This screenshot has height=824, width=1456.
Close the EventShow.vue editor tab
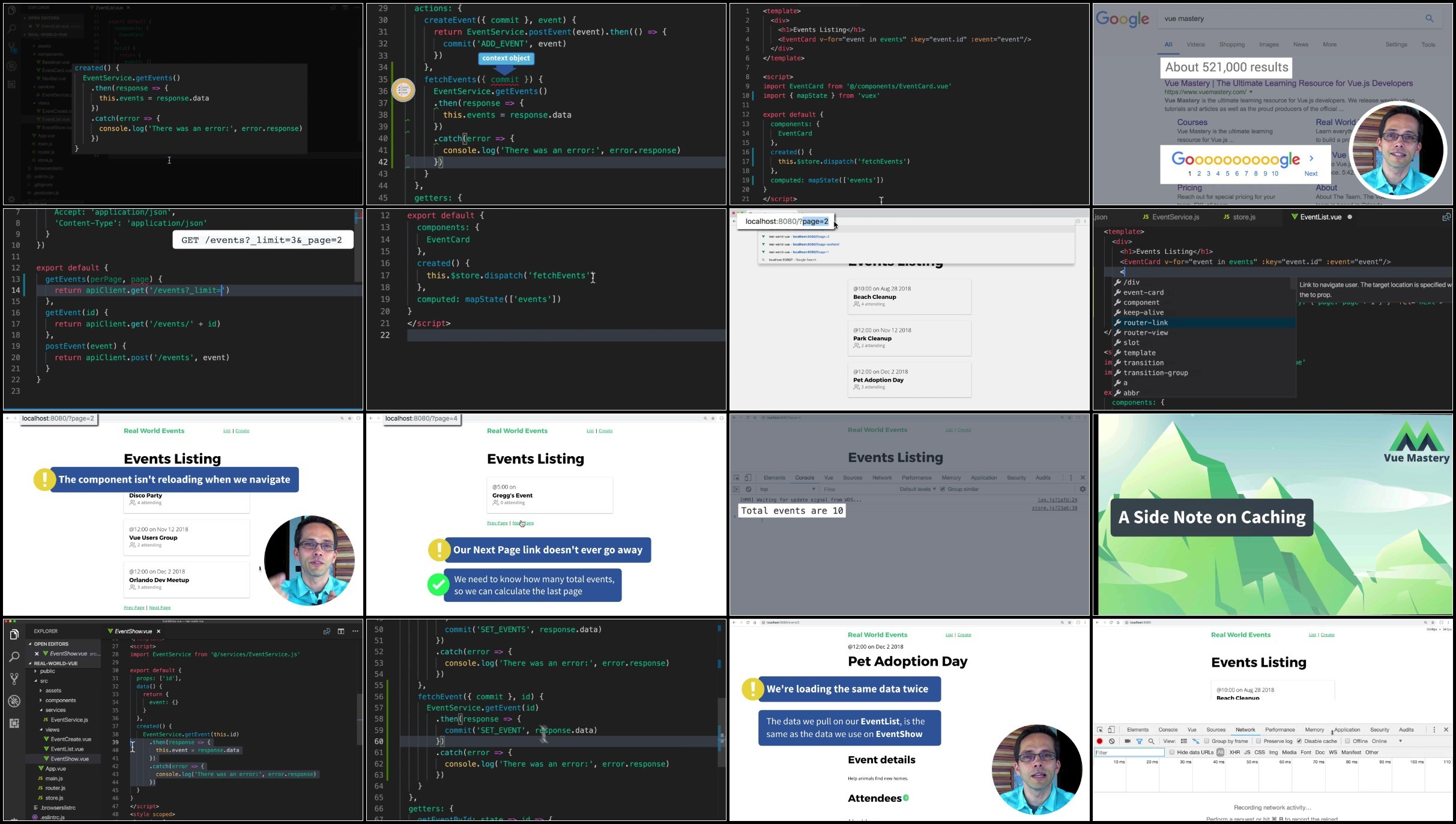tap(159, 631)
